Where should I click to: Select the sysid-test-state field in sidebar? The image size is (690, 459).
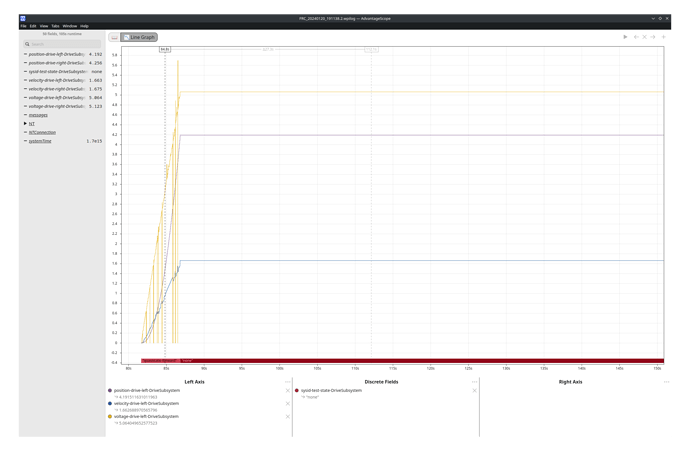click(x=58, y=72)
